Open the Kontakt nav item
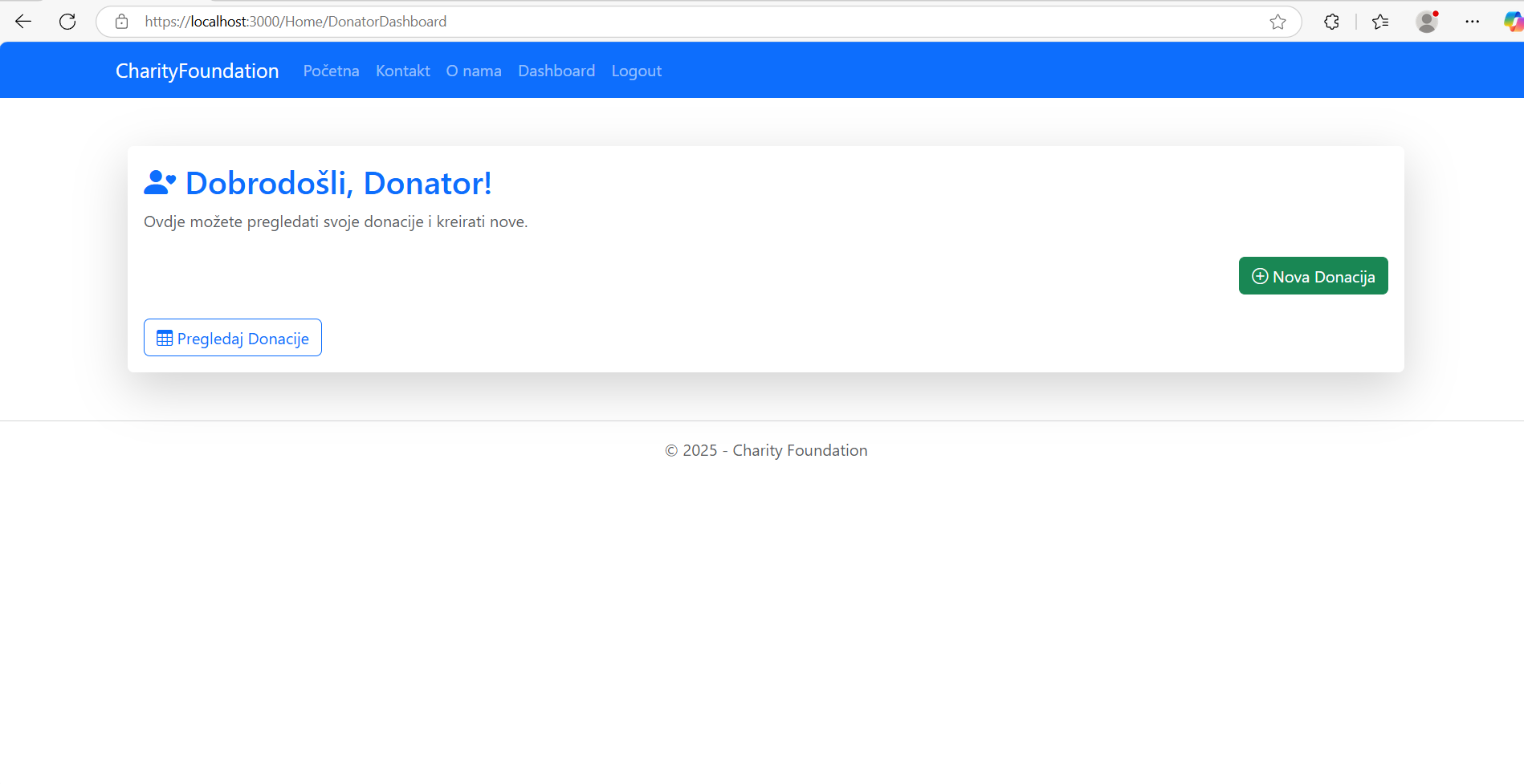This screenshot has height=784, width=1524. pos(403,71)
